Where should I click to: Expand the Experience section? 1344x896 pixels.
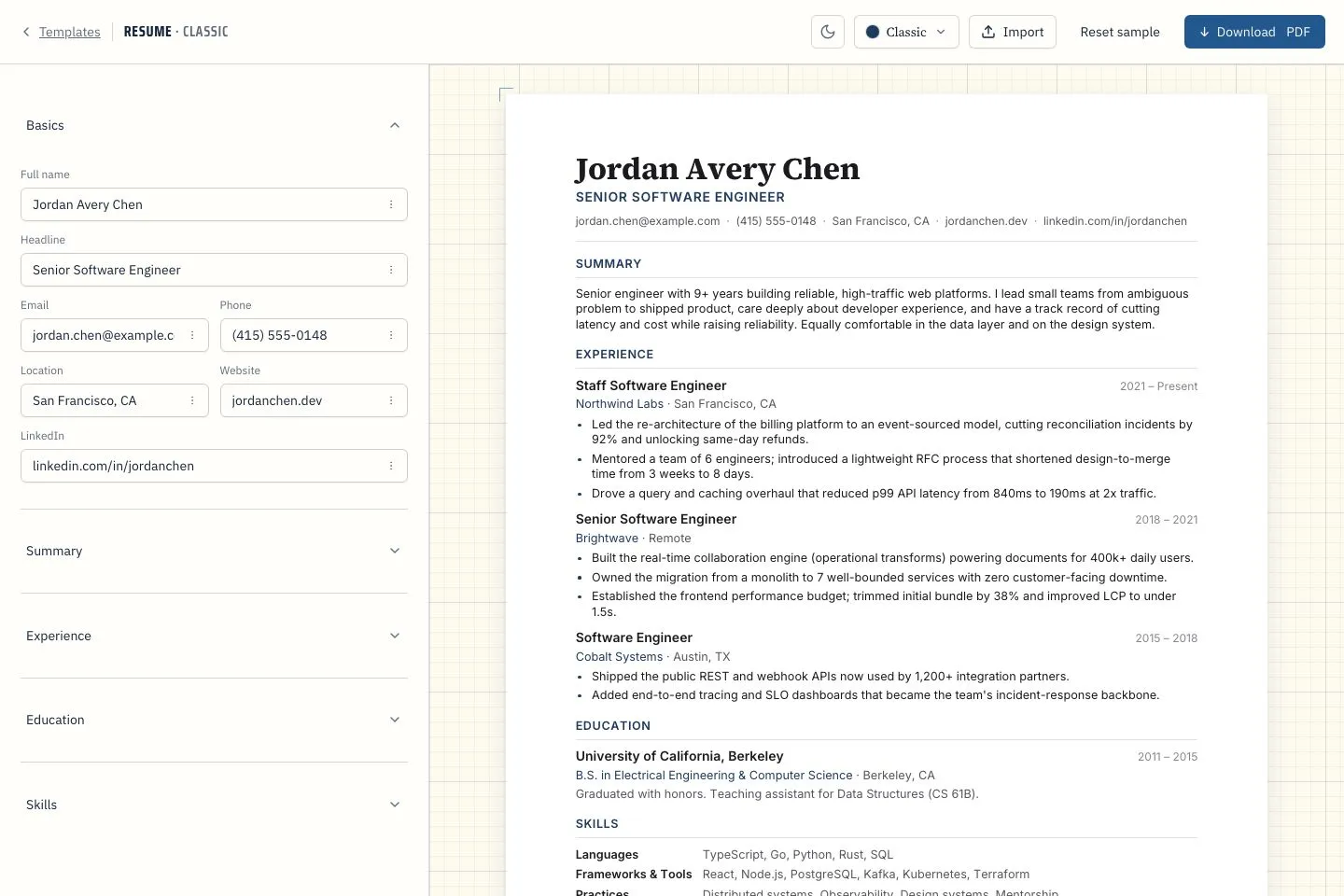(x=214, y=636)
